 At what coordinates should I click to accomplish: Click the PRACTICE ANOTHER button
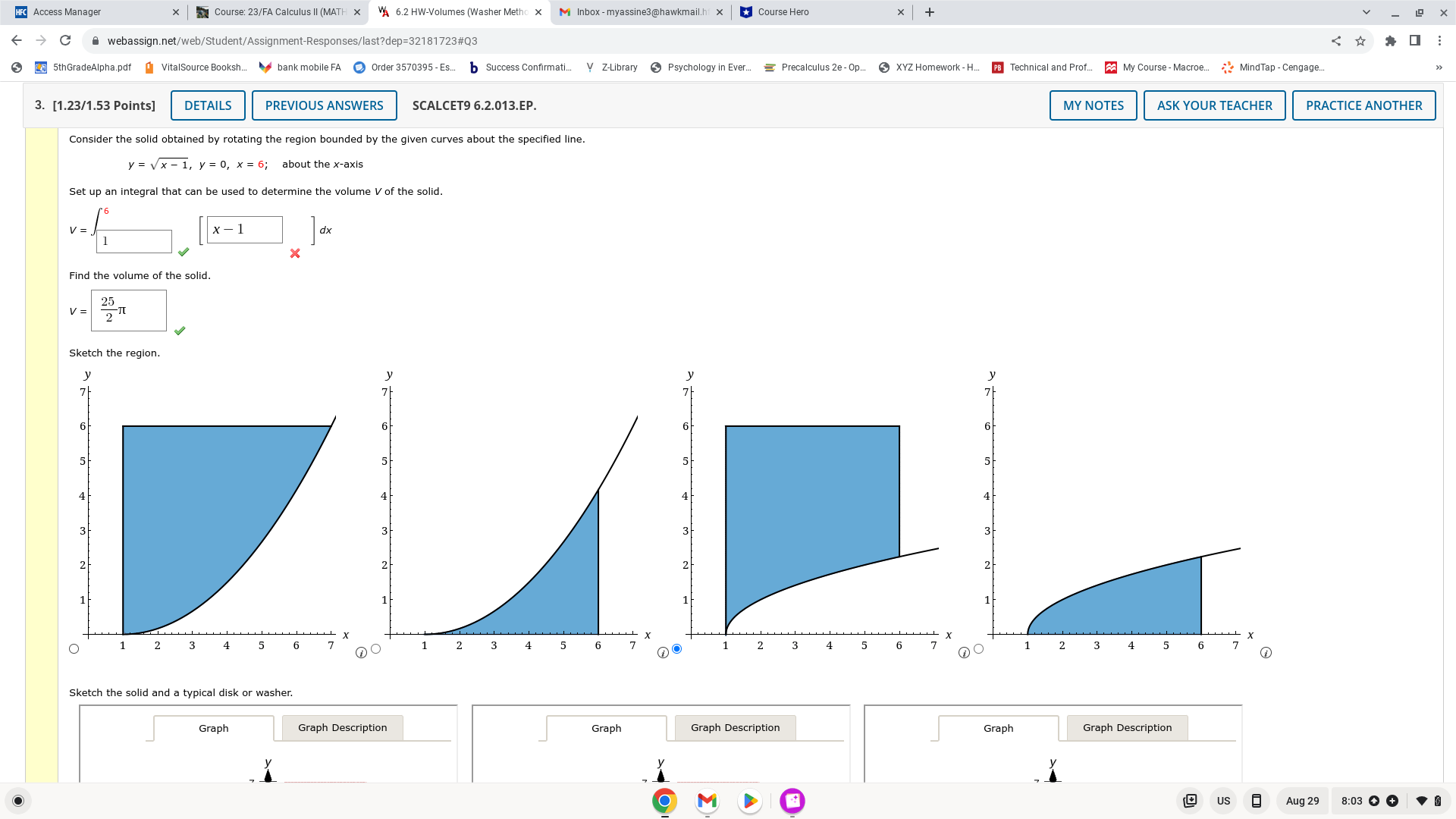(1363, 105)
